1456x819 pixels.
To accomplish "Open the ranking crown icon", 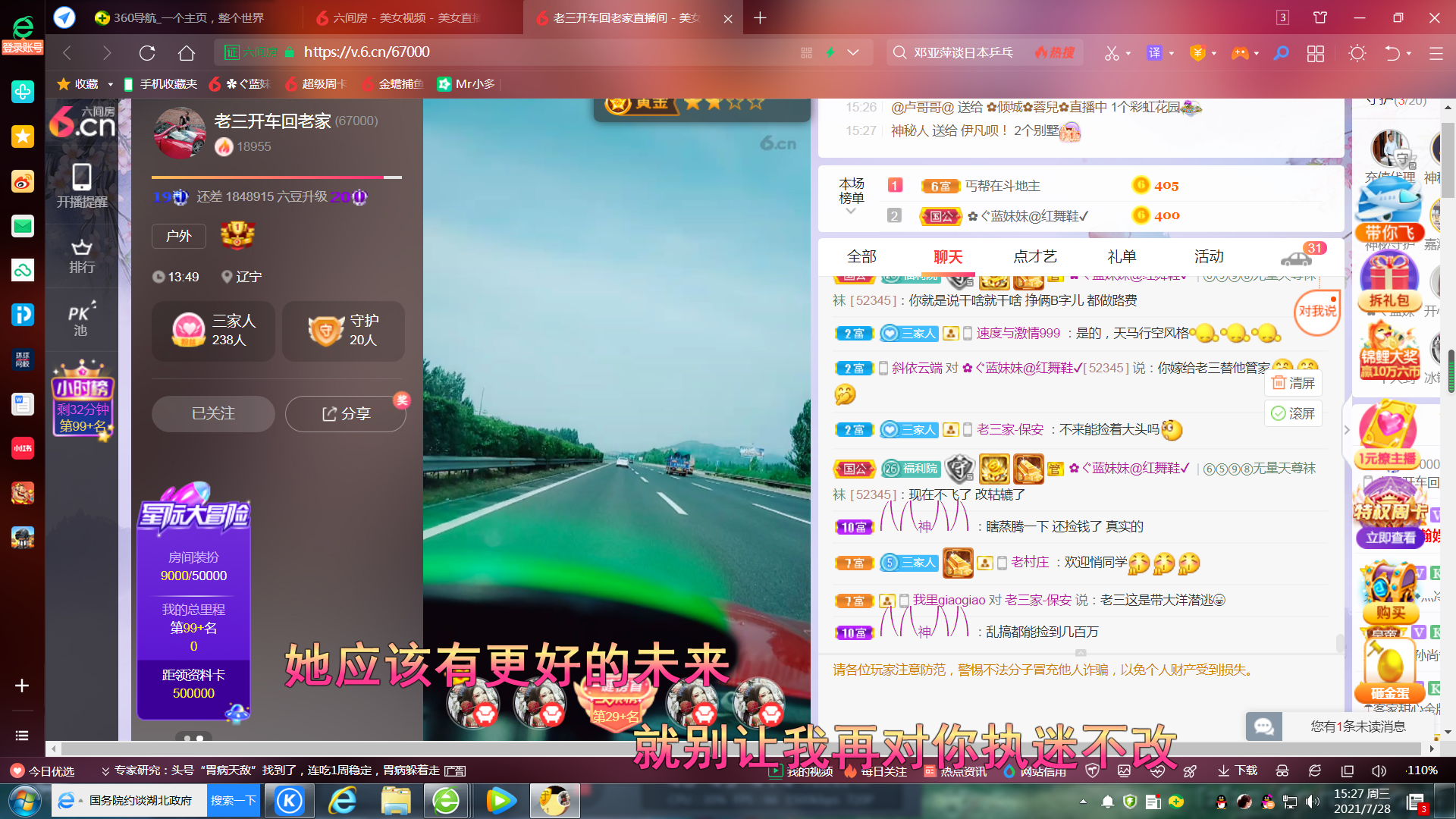I will tap(82, 256).
